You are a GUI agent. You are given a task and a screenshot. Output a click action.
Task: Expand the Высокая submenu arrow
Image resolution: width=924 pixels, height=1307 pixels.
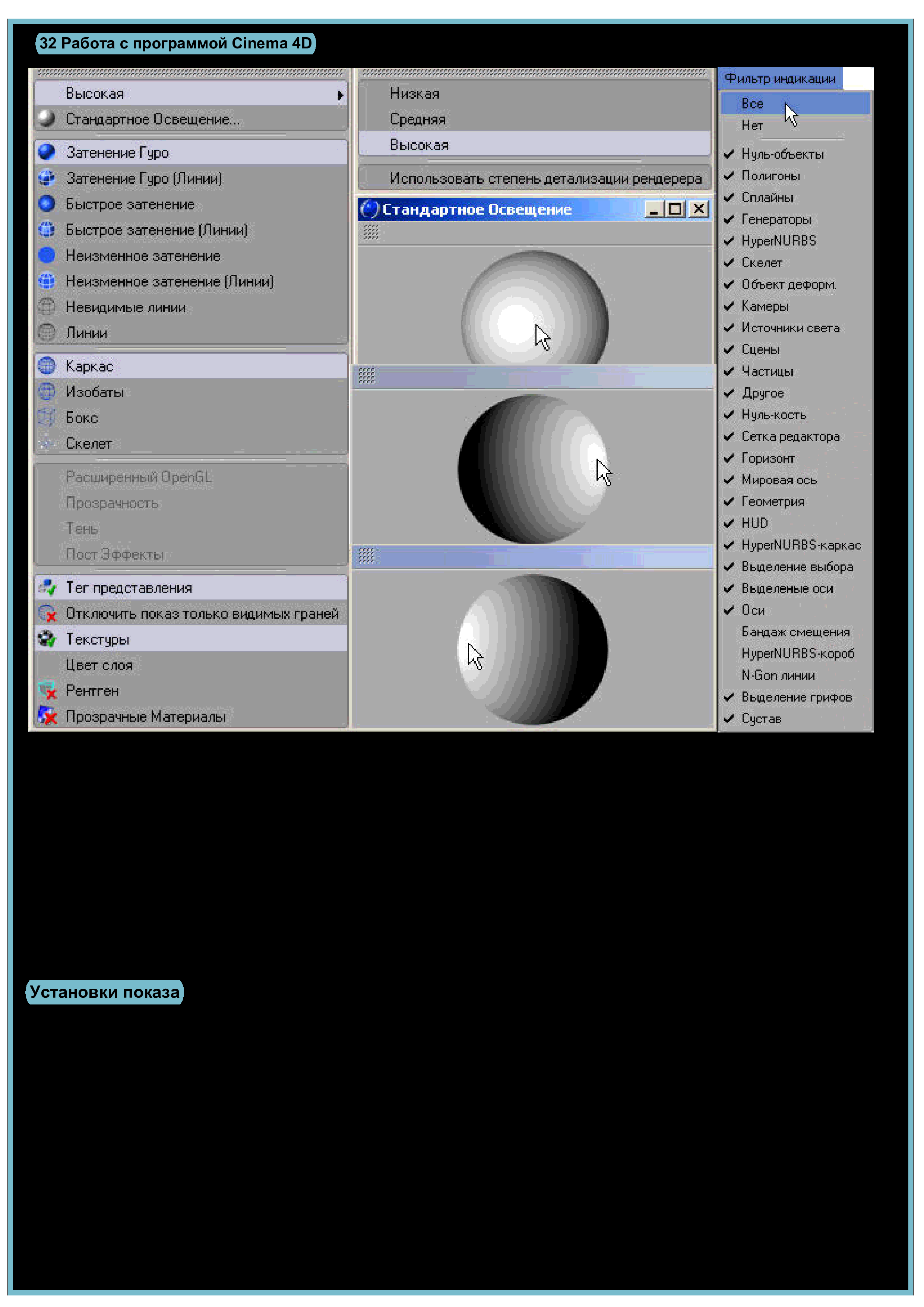coord(340,95)
